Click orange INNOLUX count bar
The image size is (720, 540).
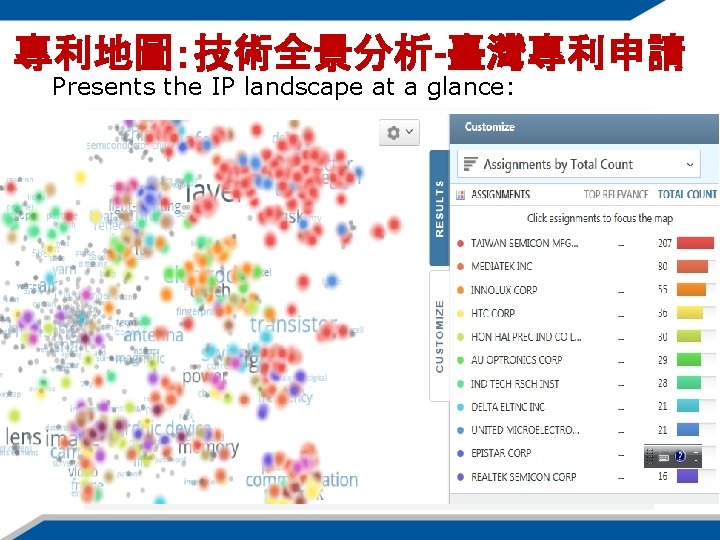pos(691,290)
